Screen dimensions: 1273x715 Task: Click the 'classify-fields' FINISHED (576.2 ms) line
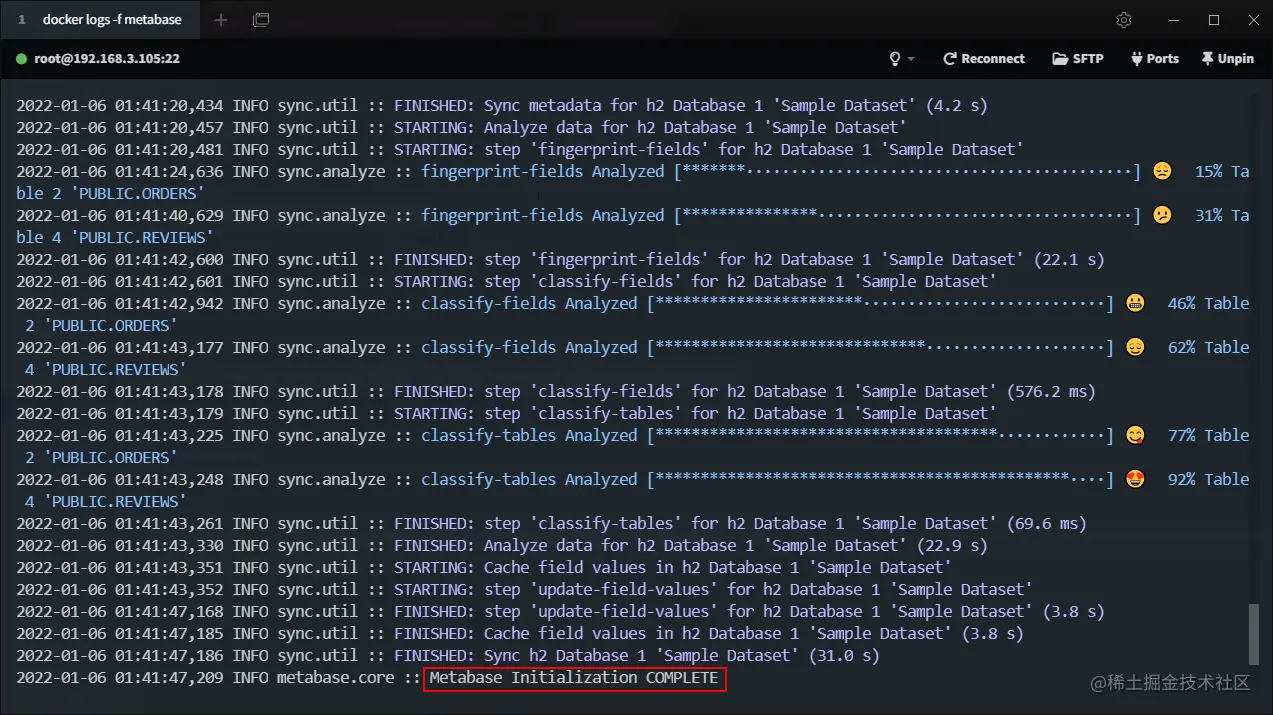point(556,391)
